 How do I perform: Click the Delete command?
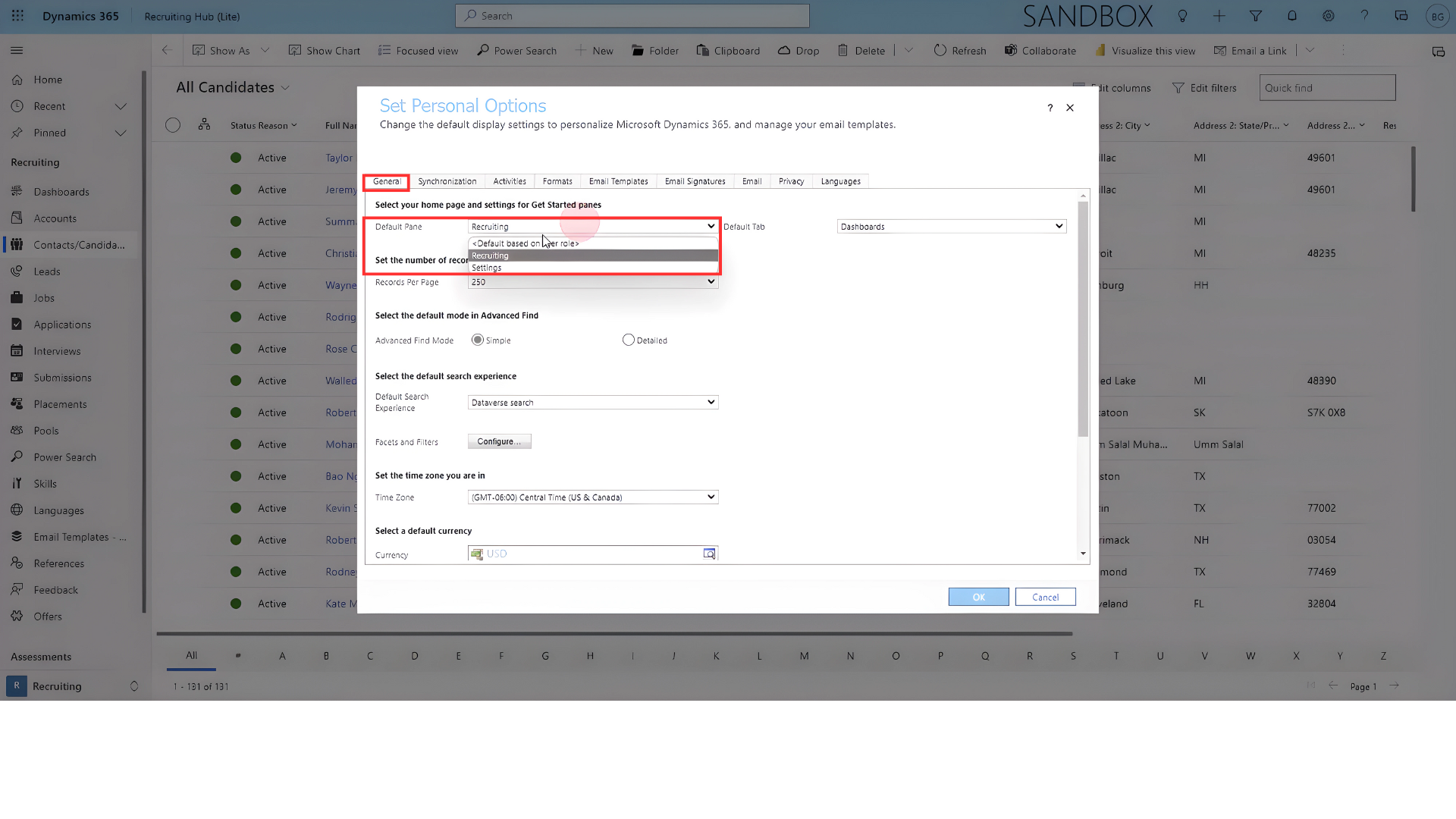tap(861, 51)
